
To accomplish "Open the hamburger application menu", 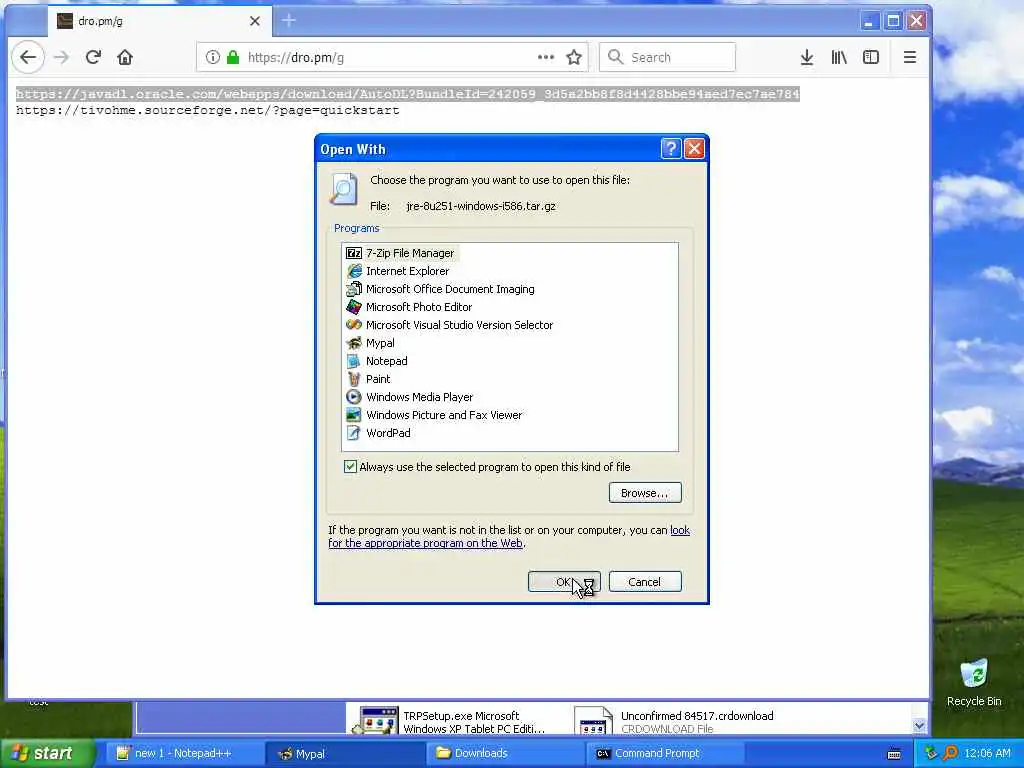I will (910, 57).
